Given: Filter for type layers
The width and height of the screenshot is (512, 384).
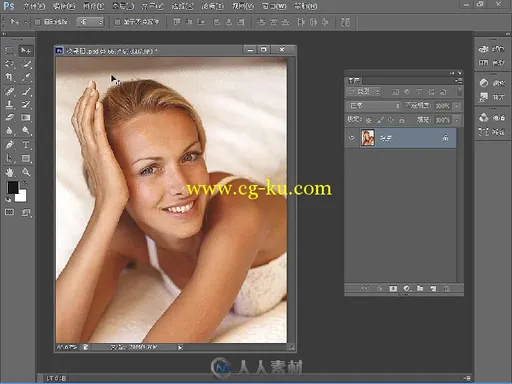Looking at the screenshot, I should click(x=419, y=92).
